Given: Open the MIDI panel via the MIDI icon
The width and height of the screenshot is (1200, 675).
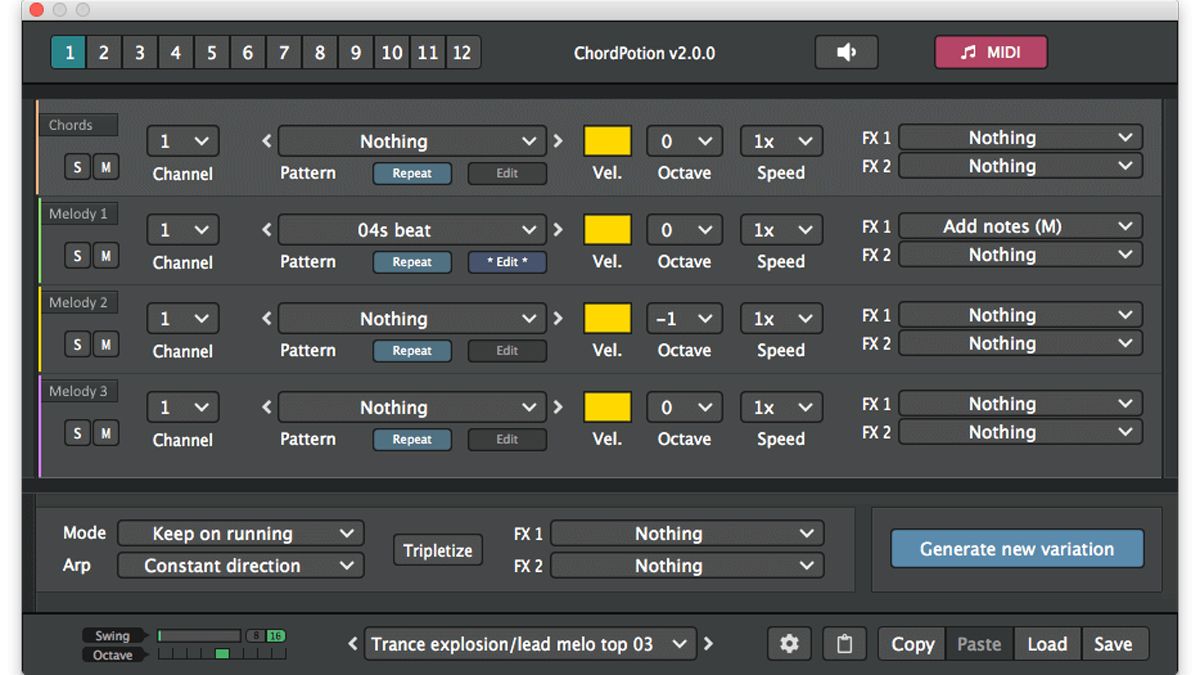Looking at the screenshot, I should (x=990, y=52).
